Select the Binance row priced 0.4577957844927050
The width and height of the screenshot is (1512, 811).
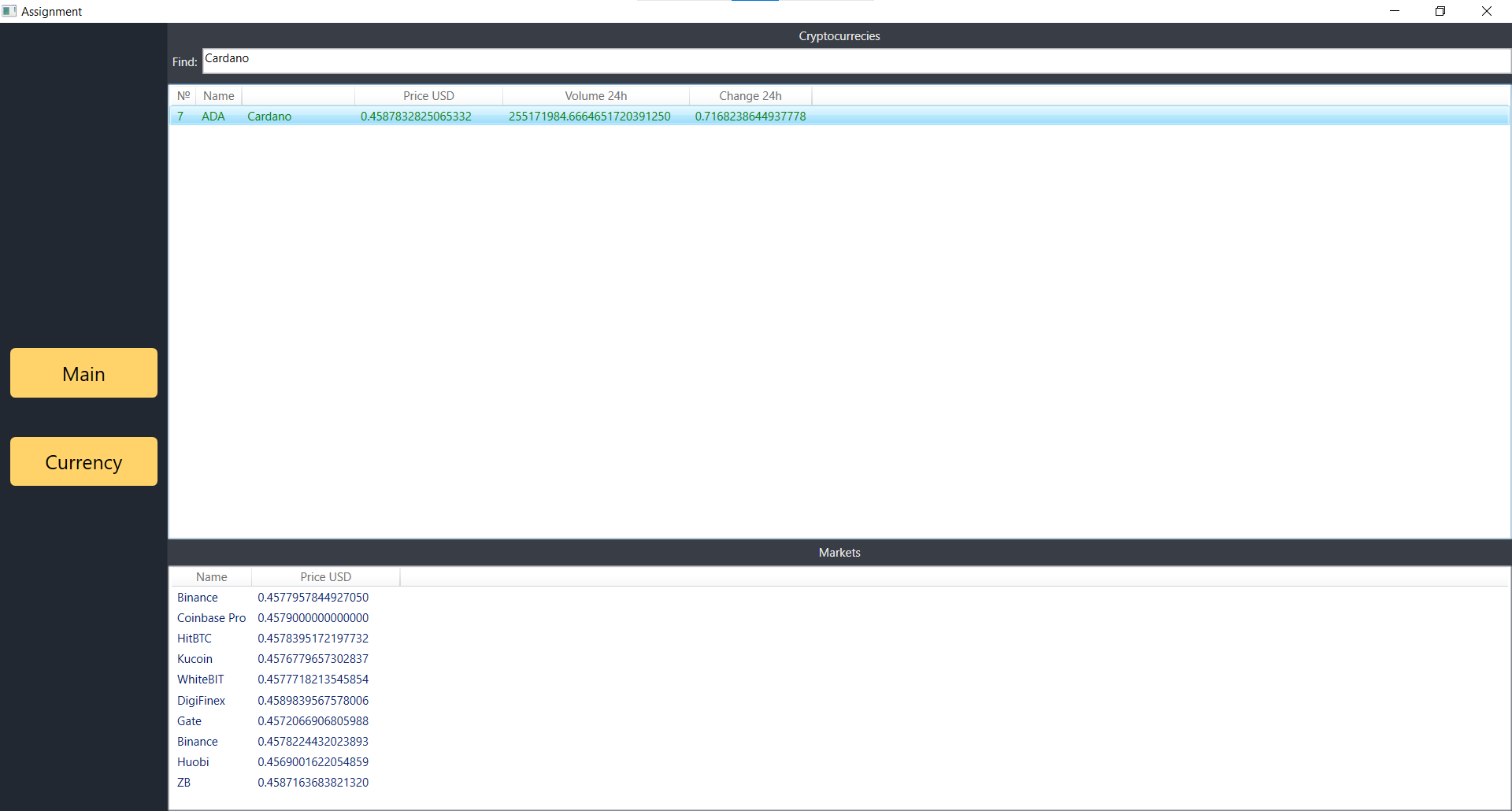(x=839, y=598)
